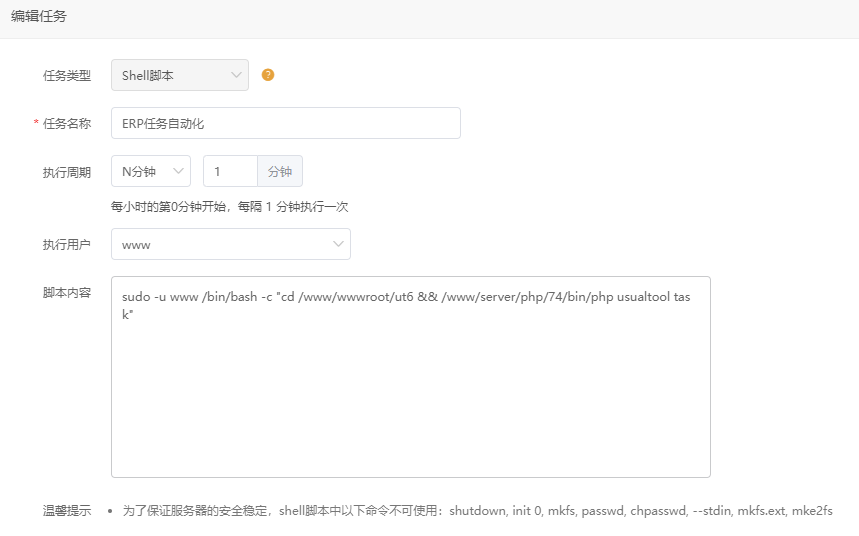Click the 分钟 unit suffix box
Screen dimensions: 859x536
click(x=280, y=171)
